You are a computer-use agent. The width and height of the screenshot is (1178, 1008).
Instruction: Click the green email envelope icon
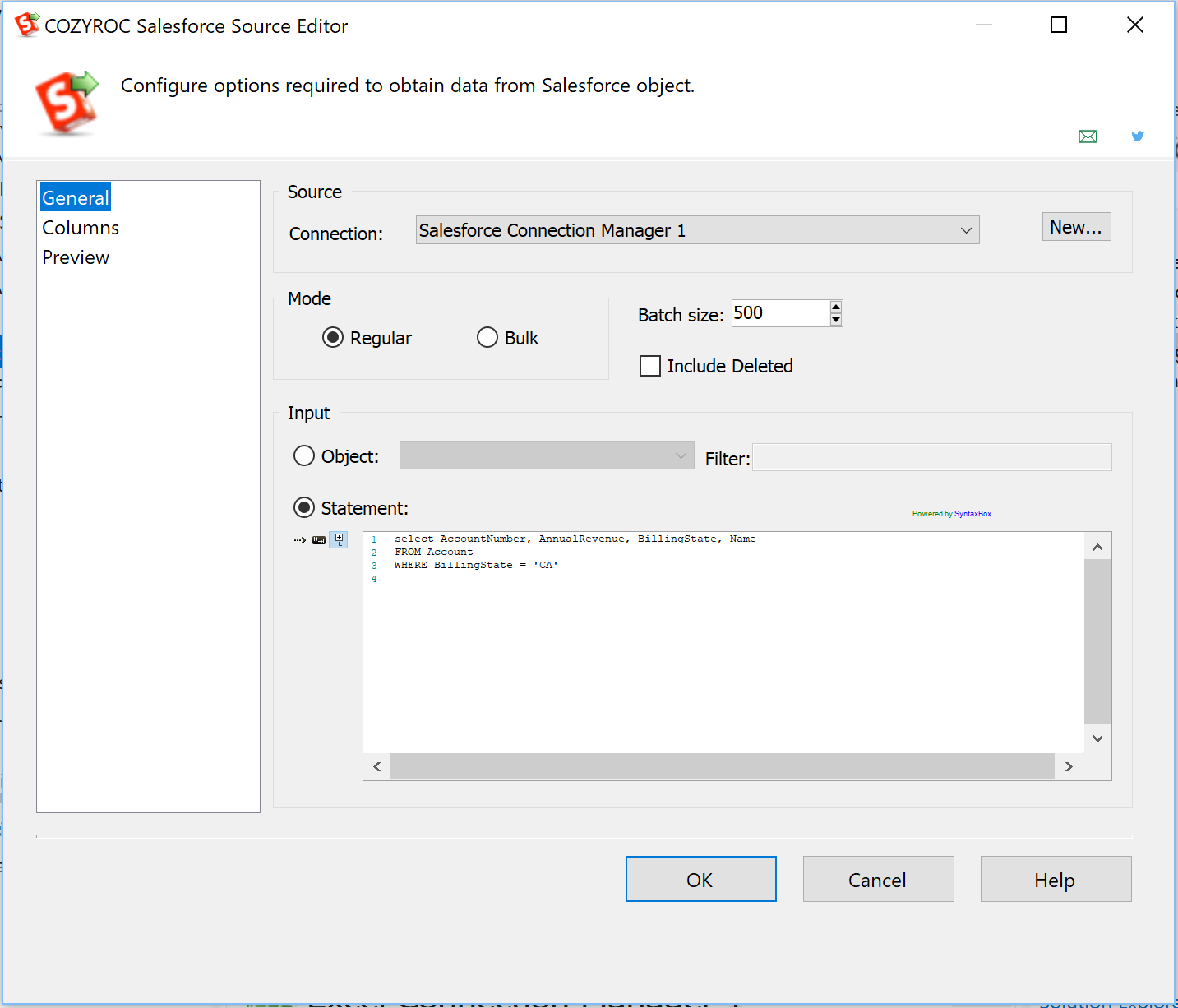pos(1088,136)
